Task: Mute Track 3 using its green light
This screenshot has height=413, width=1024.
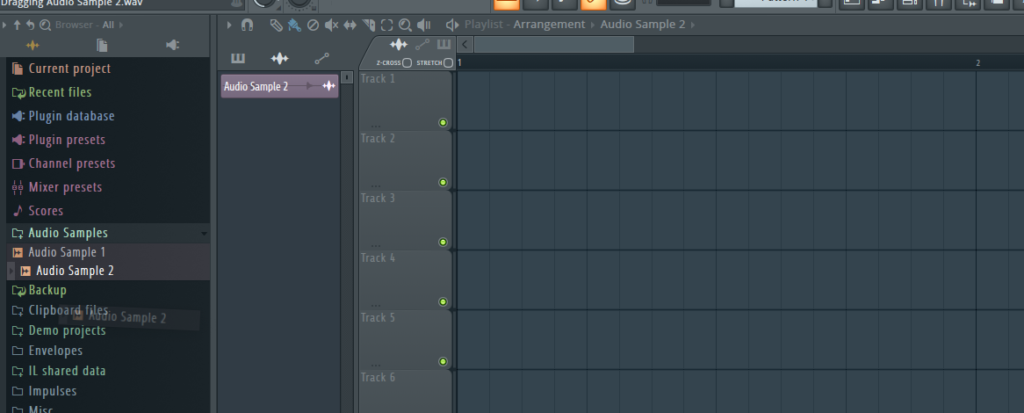Action: tap(442, 242)
